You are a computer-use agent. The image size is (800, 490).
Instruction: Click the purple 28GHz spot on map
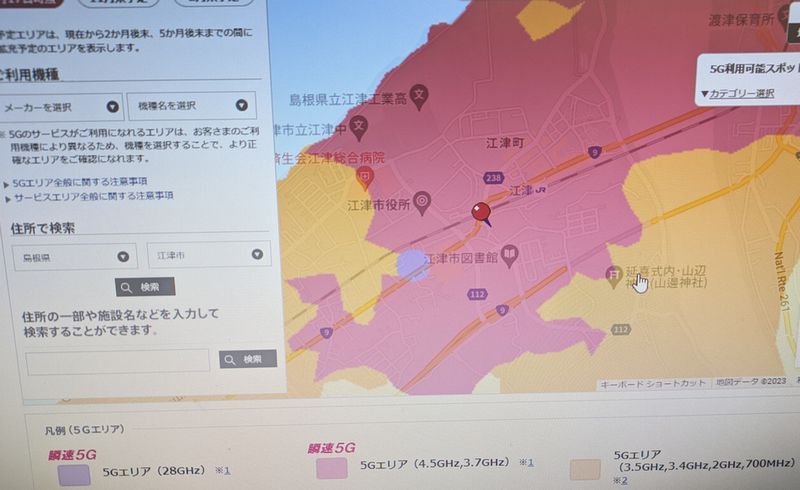tap(413, 265)
